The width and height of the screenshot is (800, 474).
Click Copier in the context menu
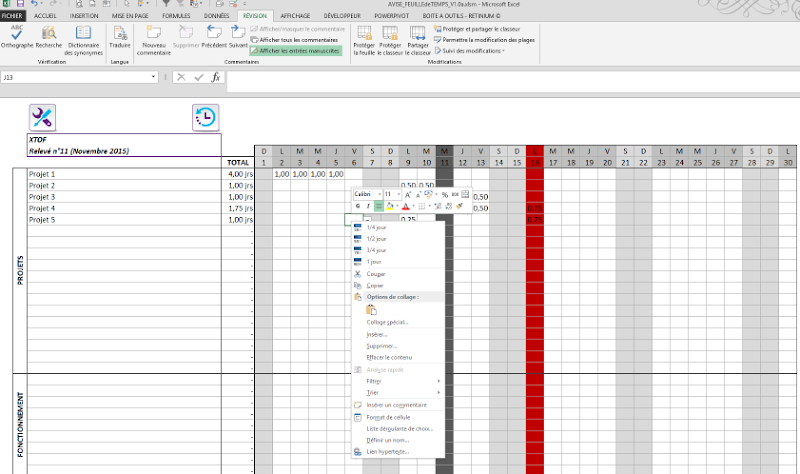pos(375,285)
